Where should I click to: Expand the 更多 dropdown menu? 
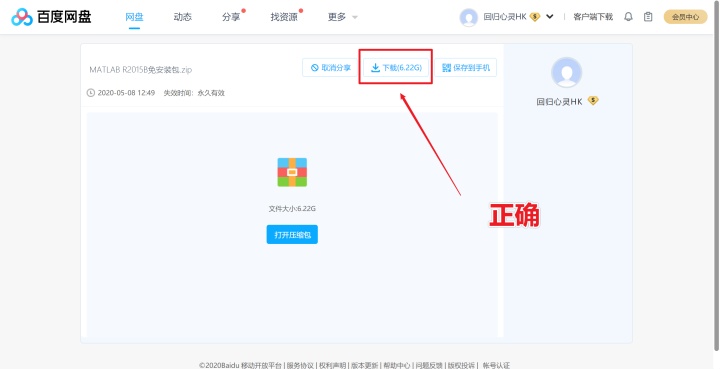pos(342,17)
